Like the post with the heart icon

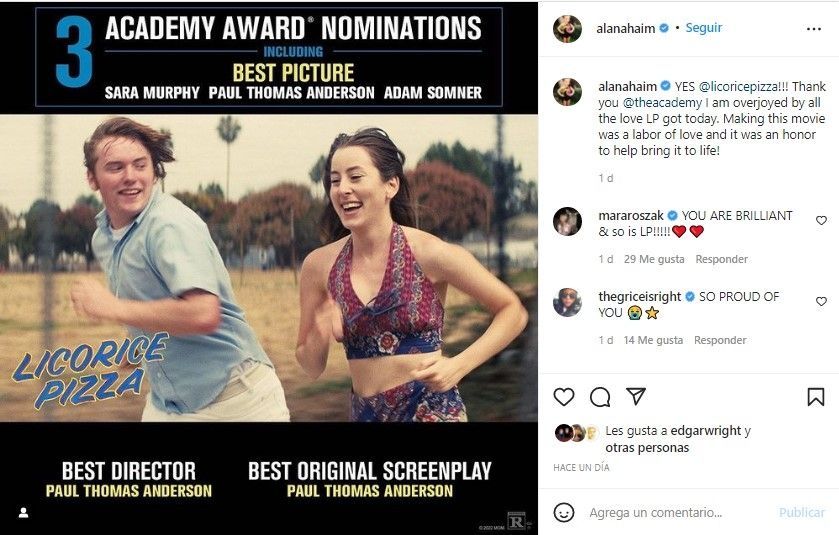564,397
